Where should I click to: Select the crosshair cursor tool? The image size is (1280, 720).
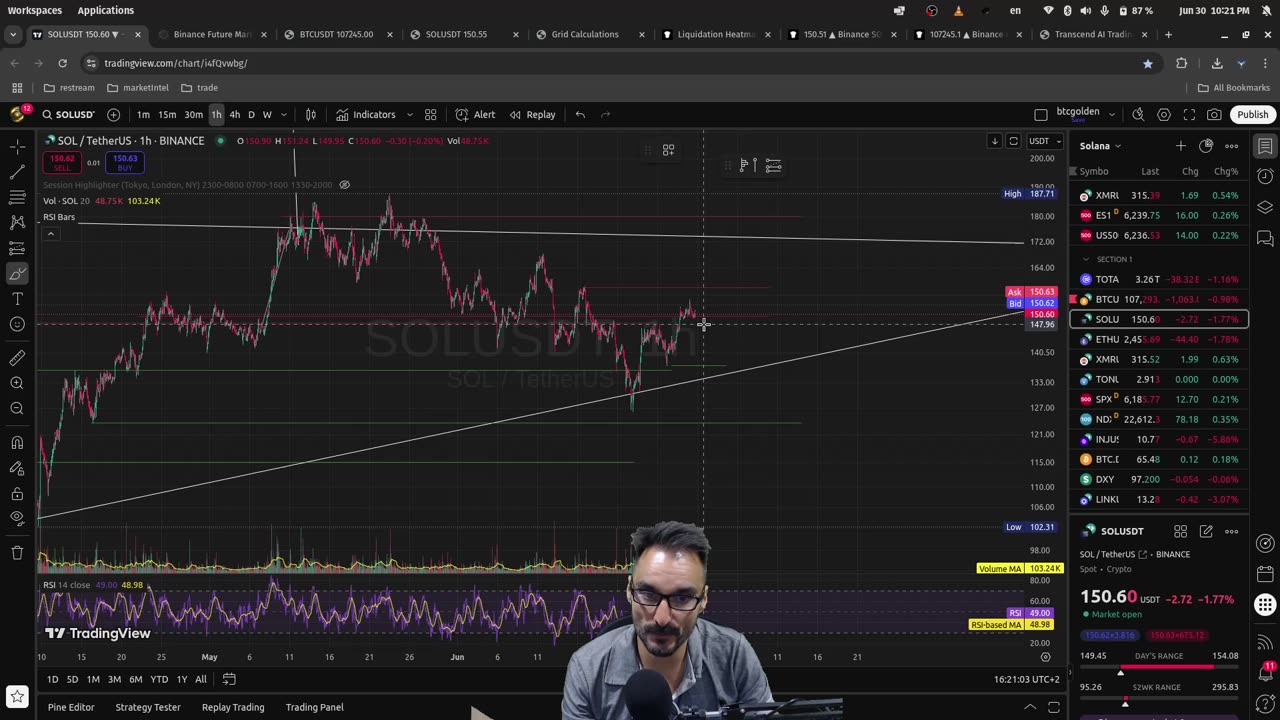coord(17,146)
